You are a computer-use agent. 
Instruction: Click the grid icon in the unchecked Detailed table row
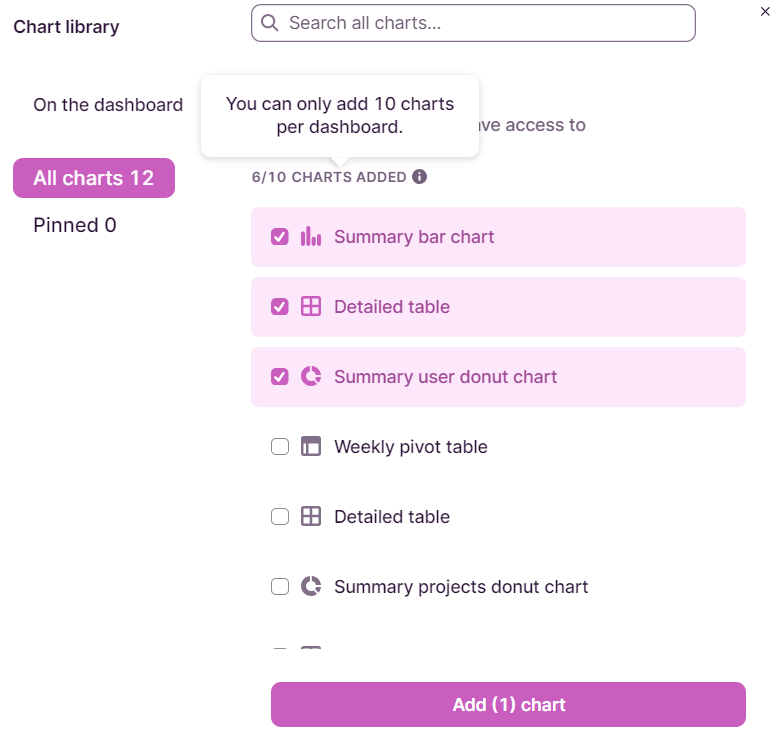click(x=311, y=517)
